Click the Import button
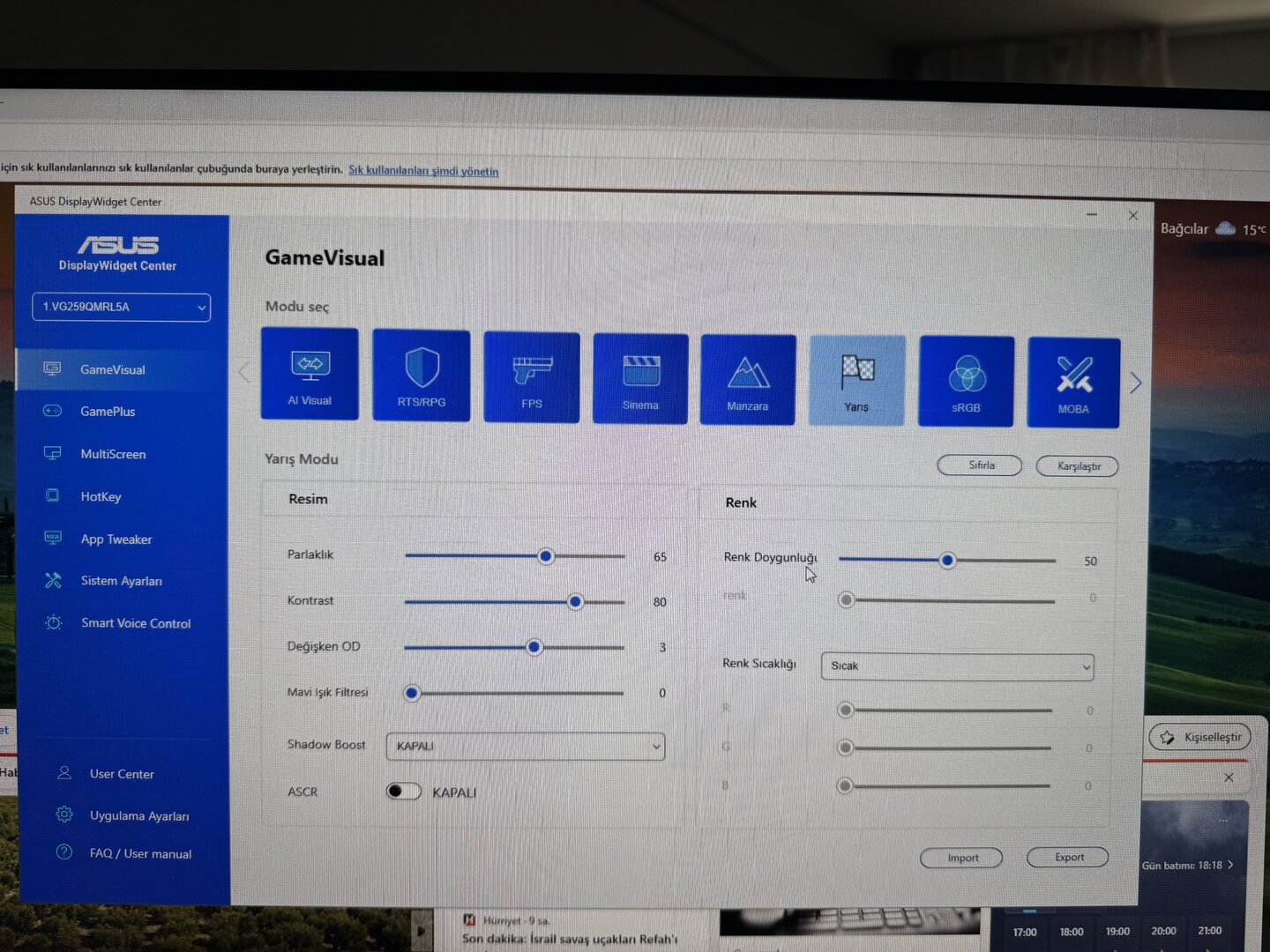Screen dimensions: 1270x952 point(961,858)
